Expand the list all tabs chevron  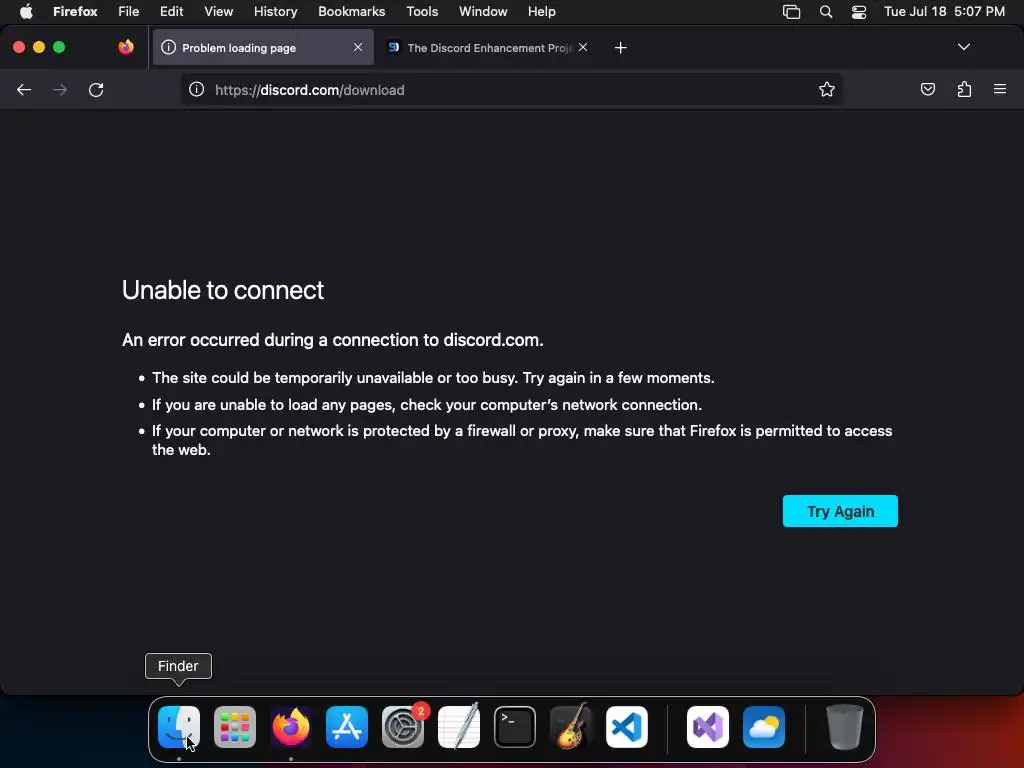click(963, 47)
